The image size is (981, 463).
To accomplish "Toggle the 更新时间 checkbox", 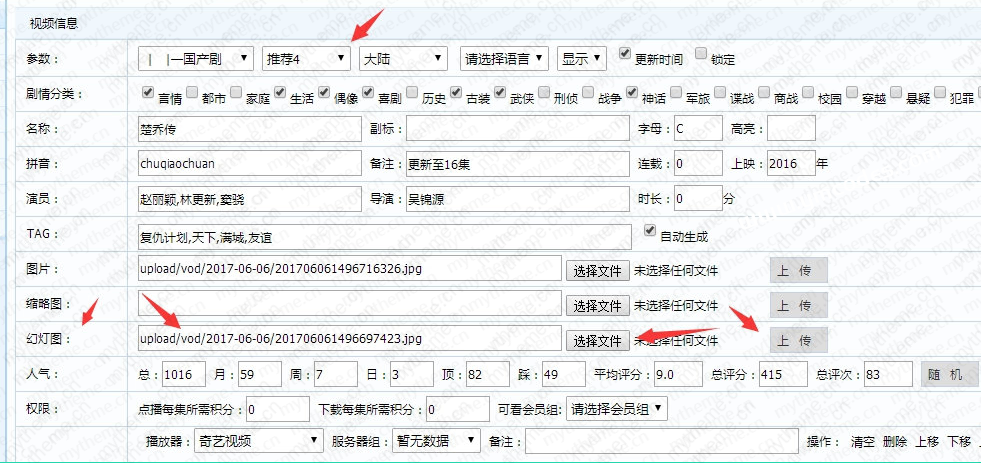I will 625,54.
